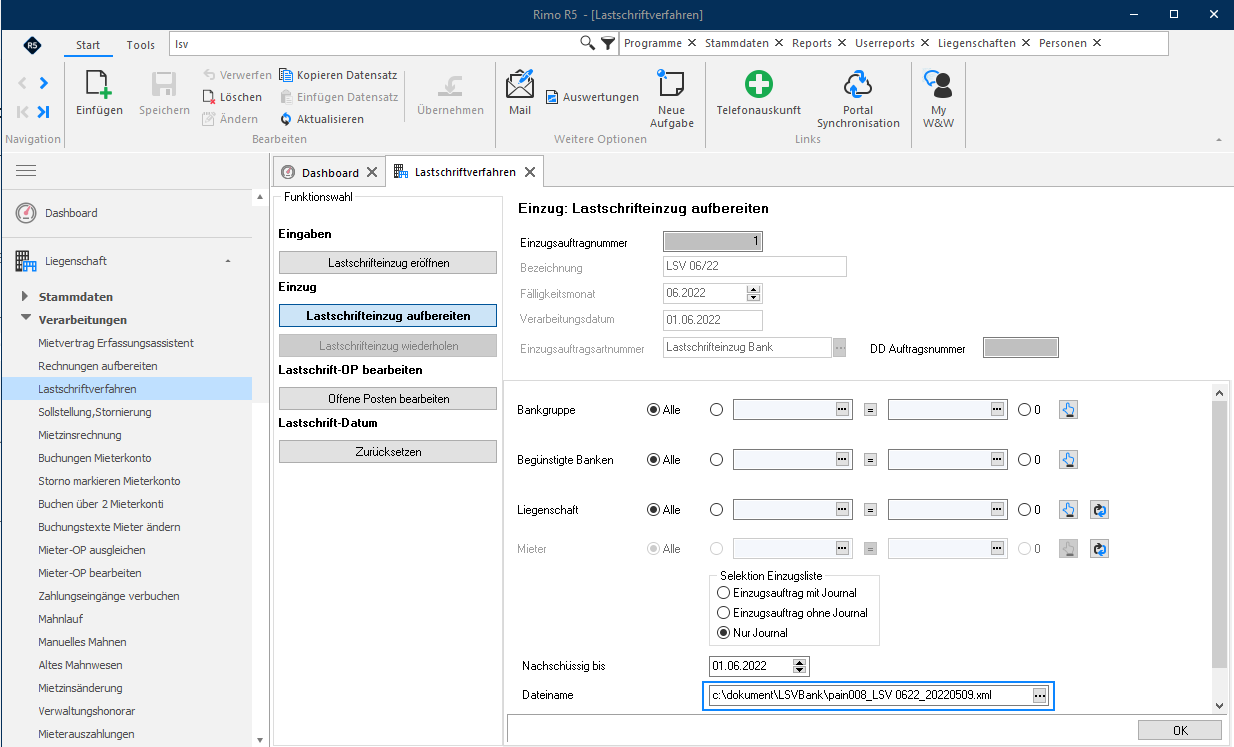1234x747 pixels.
Task: Choose Einzugsauftrag ohne Journal option
Action: pos(793,613)
